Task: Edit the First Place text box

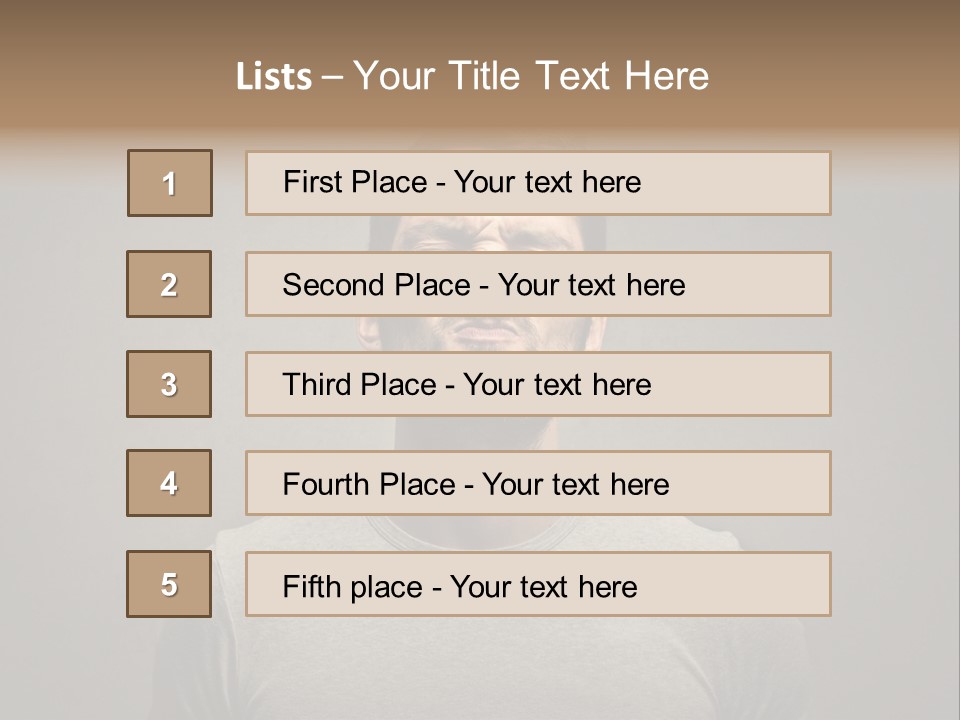Action: pos(538,183)
